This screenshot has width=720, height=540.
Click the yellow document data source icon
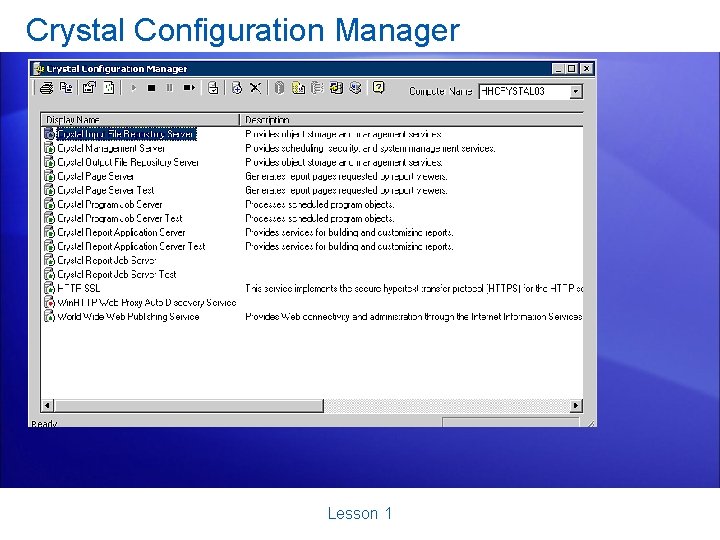tap(298, 88)
